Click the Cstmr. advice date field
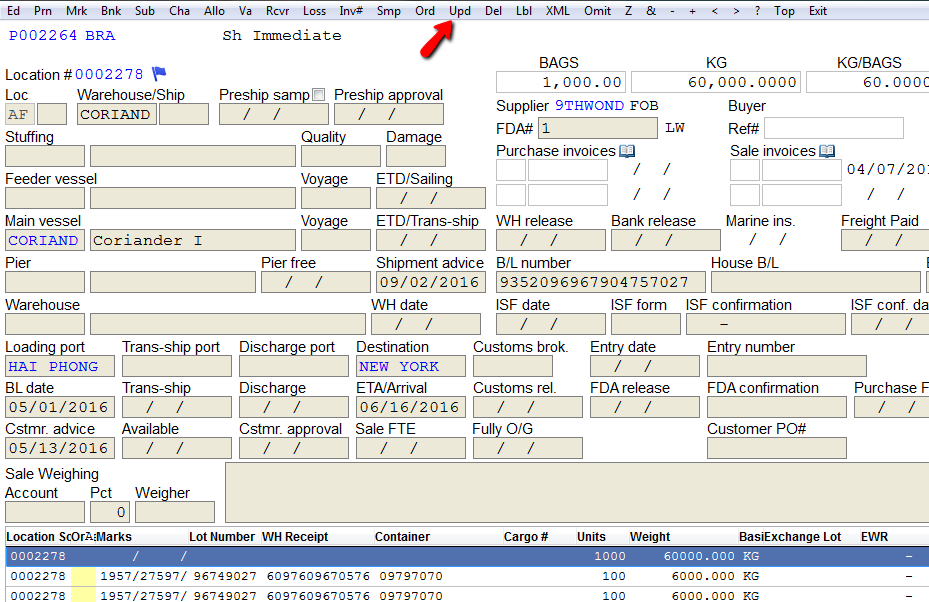Image resolution: width=929 pixels, height=602 pixels. 60,448
